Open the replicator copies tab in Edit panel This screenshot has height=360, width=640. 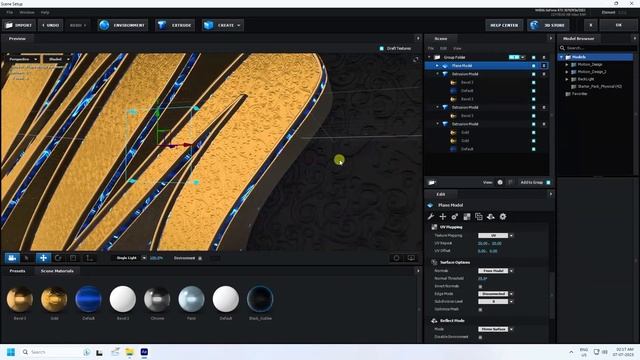pos(479,217)
